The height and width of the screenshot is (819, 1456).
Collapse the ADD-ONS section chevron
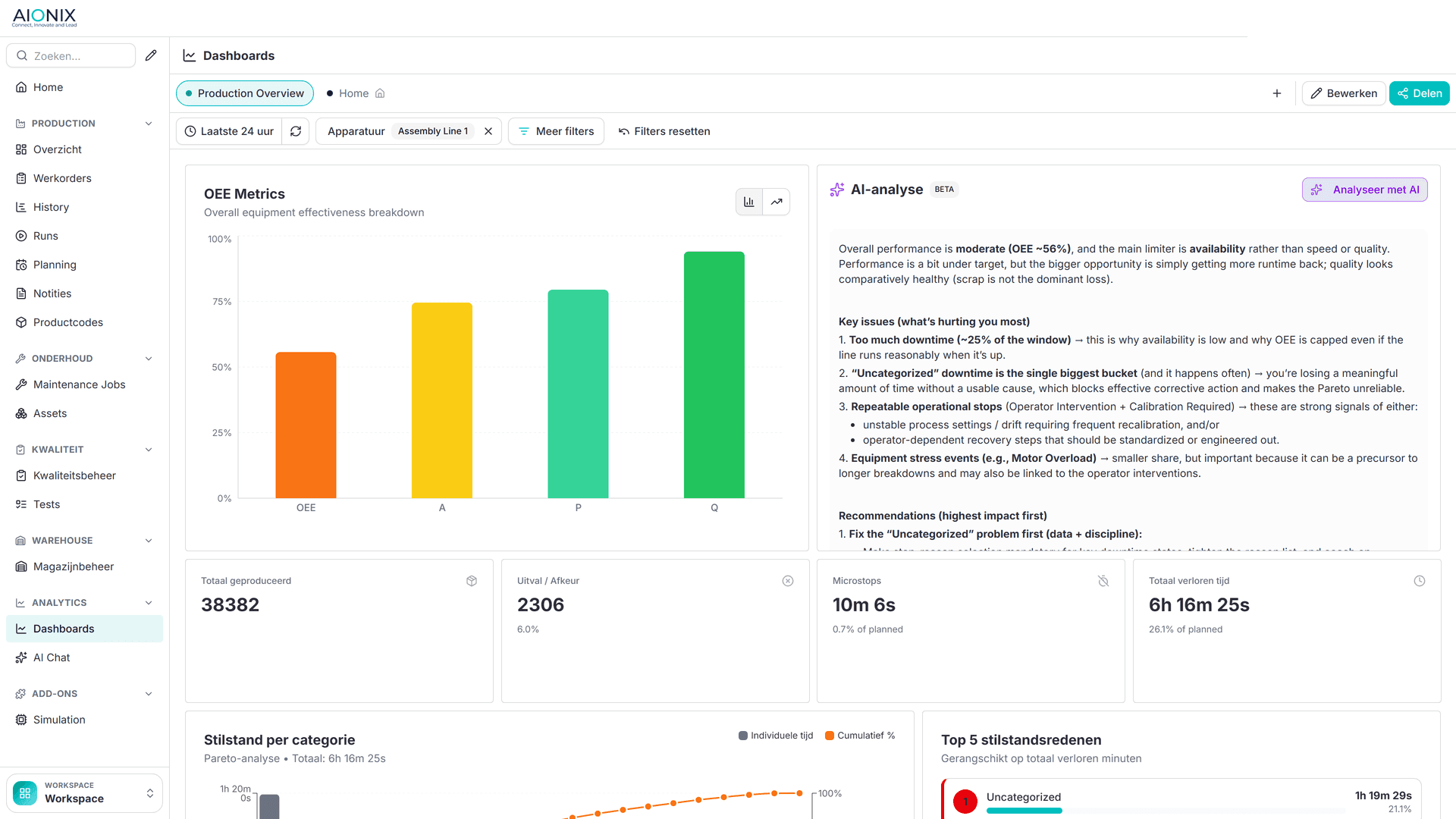(x=149, y=694)
